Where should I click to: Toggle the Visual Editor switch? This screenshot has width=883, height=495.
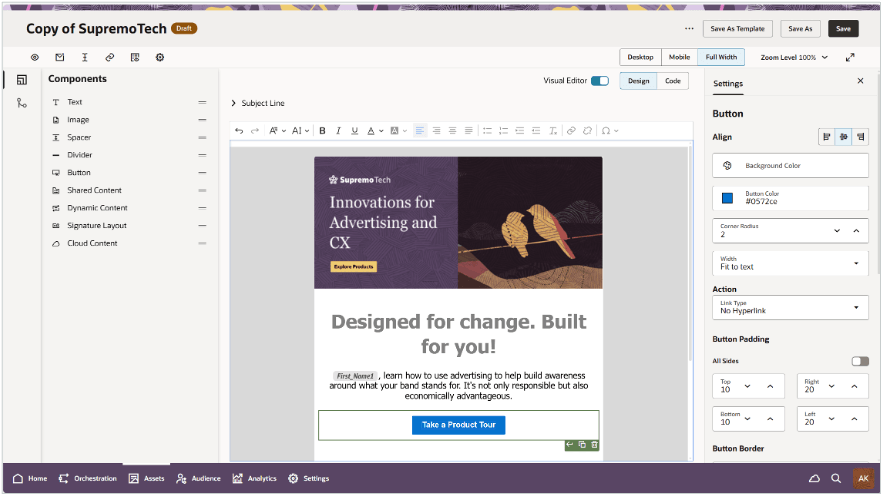[x=600, y=81]
